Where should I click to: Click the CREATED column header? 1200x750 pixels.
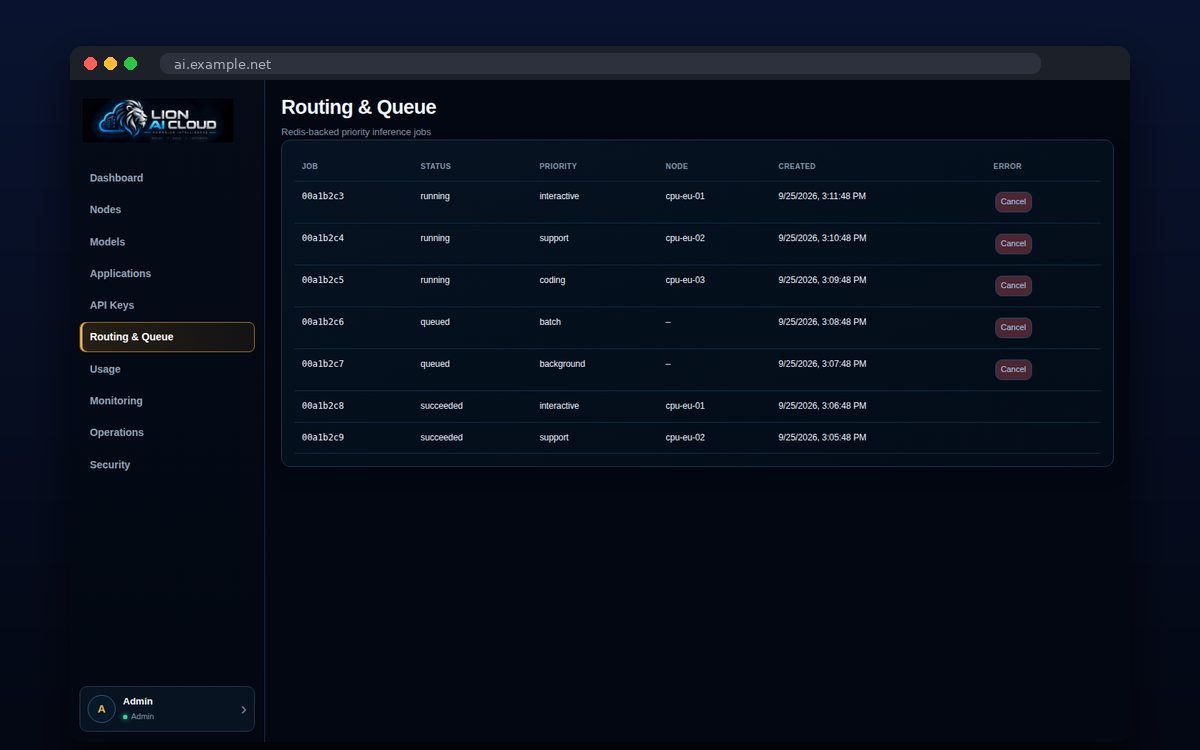click(797, 166)
